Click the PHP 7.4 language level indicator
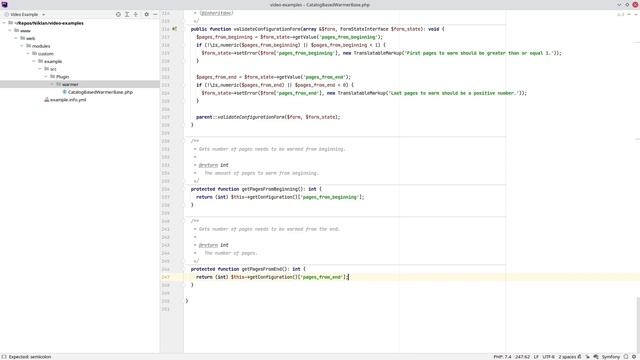This screenshot has width=640, height=360. [x=502, y=357]
